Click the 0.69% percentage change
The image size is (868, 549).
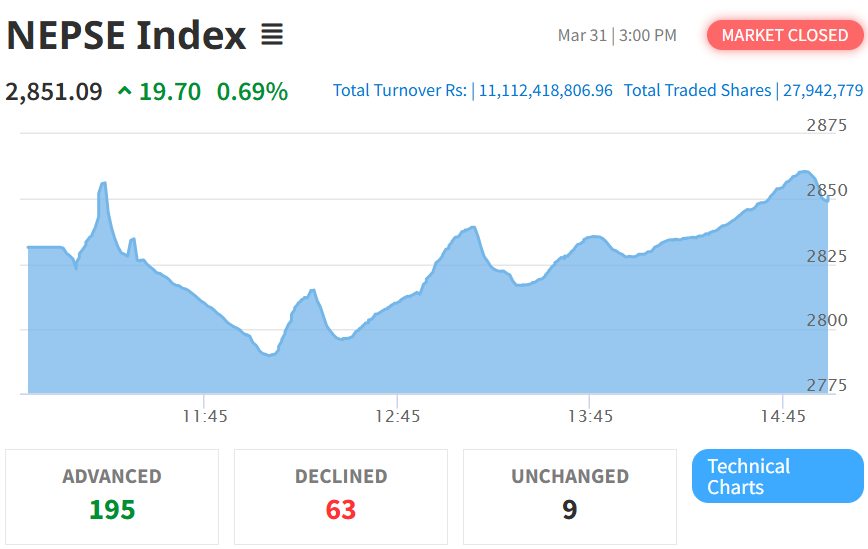point(252,92)
